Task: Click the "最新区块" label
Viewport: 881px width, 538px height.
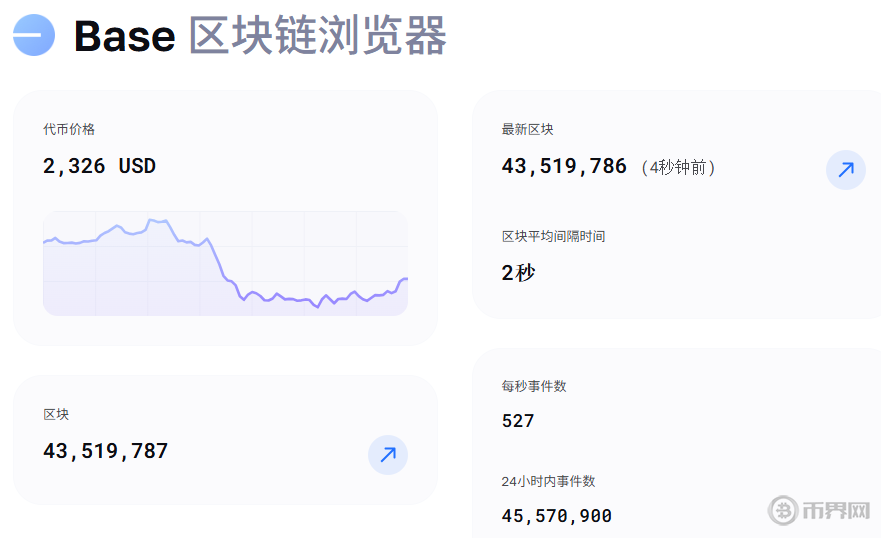Action: point(528,130)
